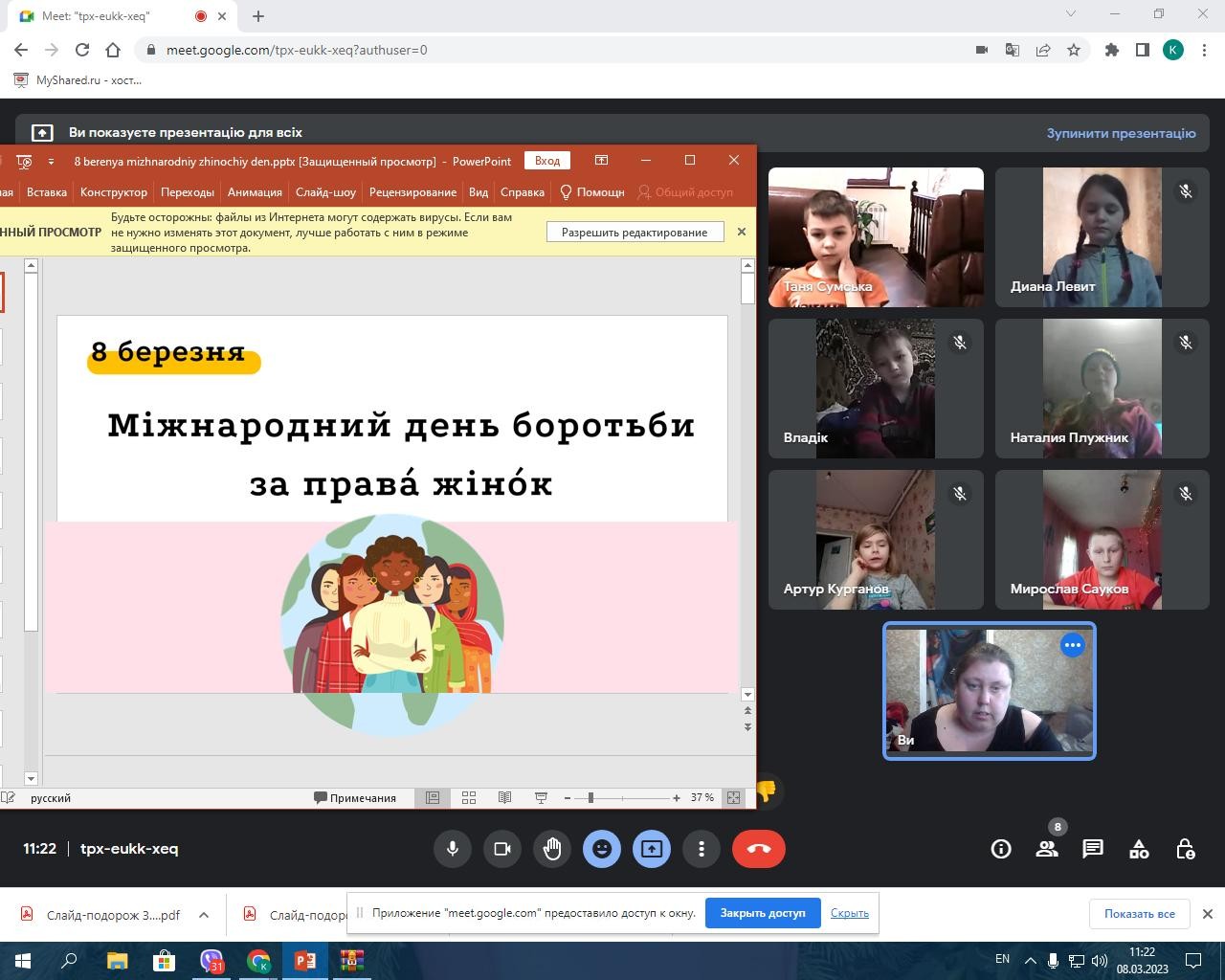
Task: Open meeting details info icon
Action: pos(1001,849)
